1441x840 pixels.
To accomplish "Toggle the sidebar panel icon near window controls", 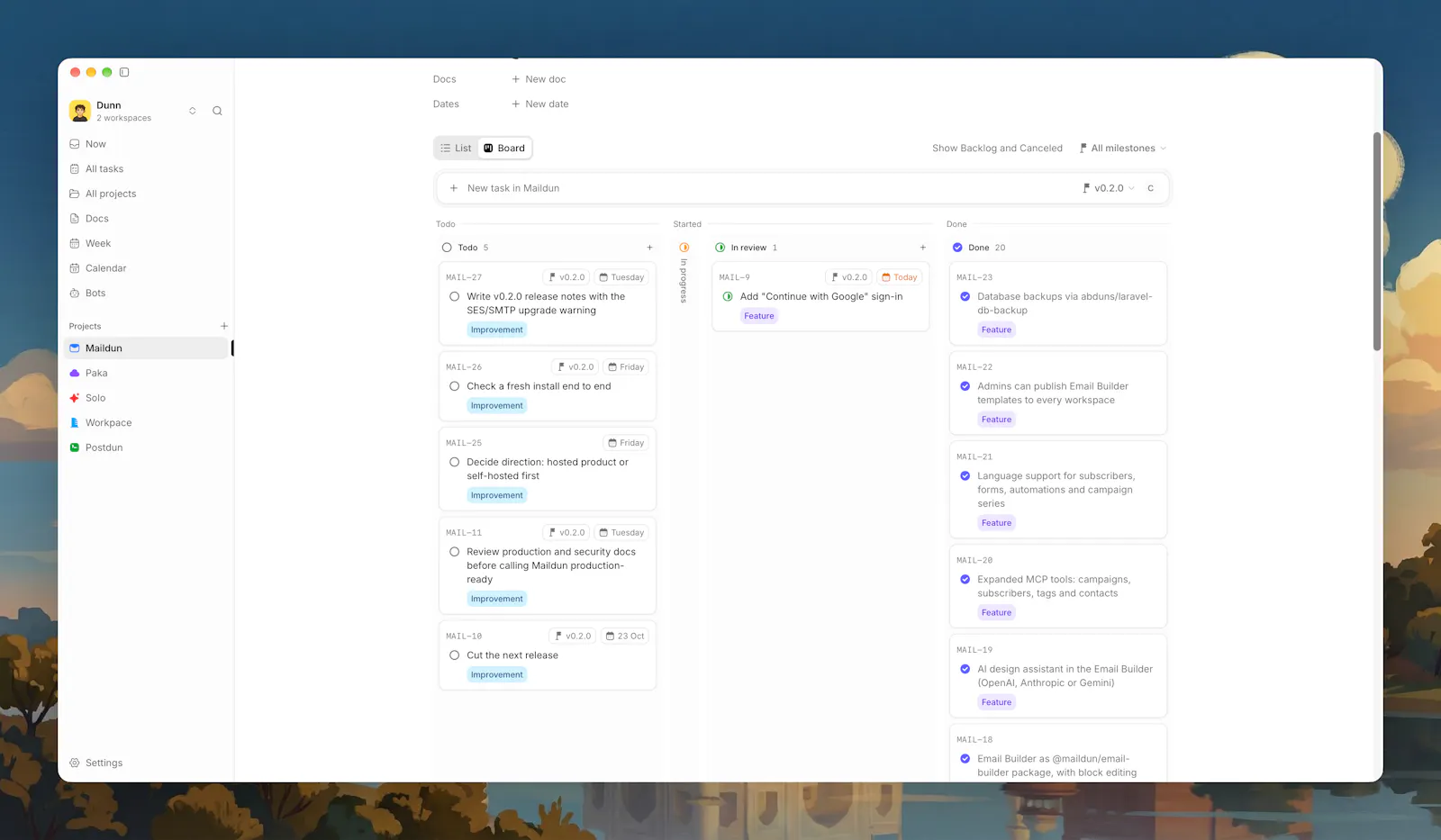I will (x=124, y=72).
